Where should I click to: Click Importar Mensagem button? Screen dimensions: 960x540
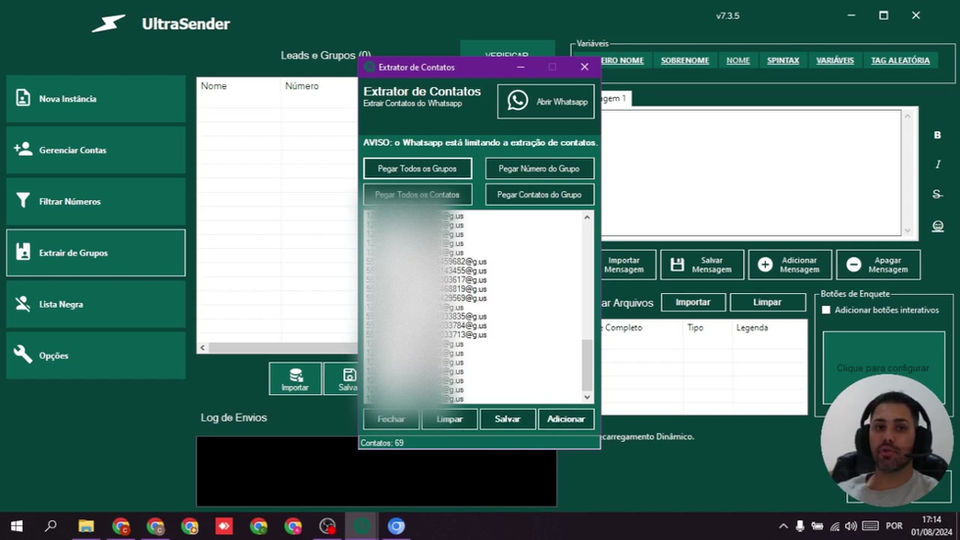point(628,264)
